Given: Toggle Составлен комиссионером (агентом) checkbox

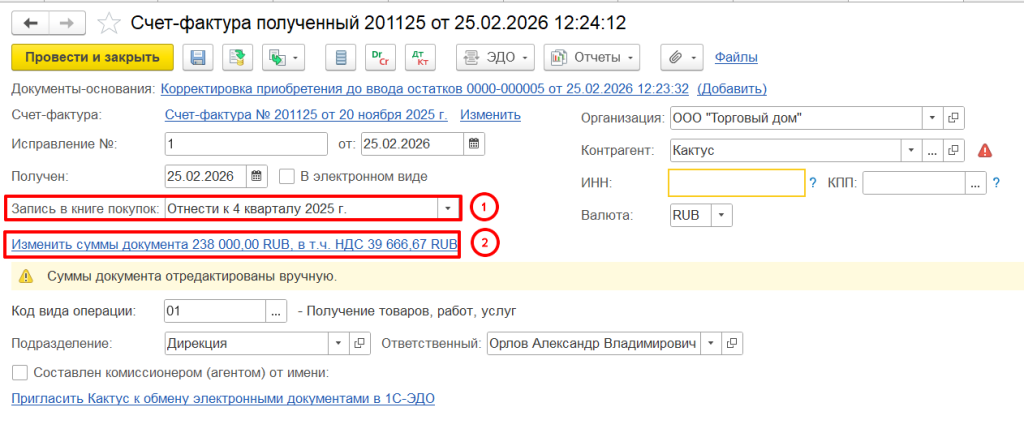Looking at the screenshot, I should (20, 373).
